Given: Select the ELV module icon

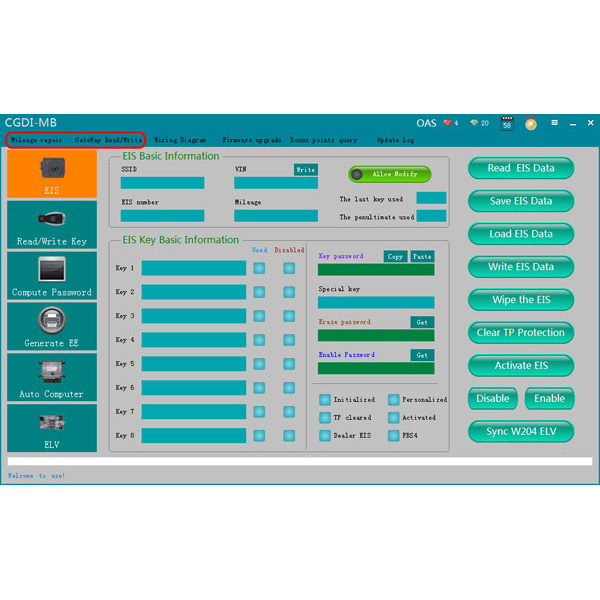Looking at the screenshot, I should tap(52, 427).
